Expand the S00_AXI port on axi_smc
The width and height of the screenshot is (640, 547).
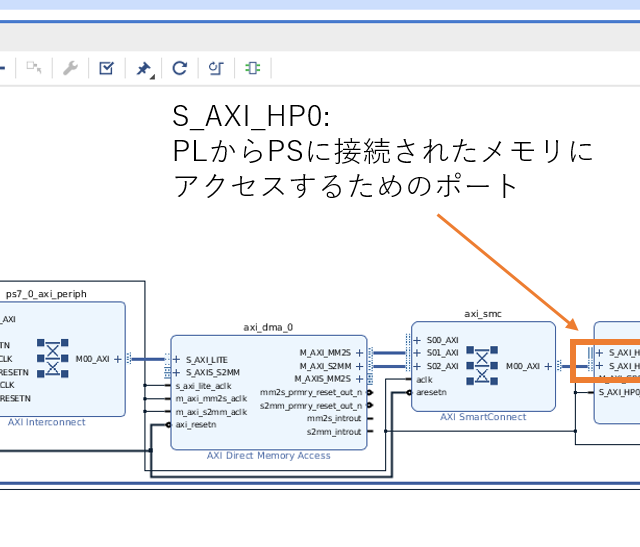point(418,340)
